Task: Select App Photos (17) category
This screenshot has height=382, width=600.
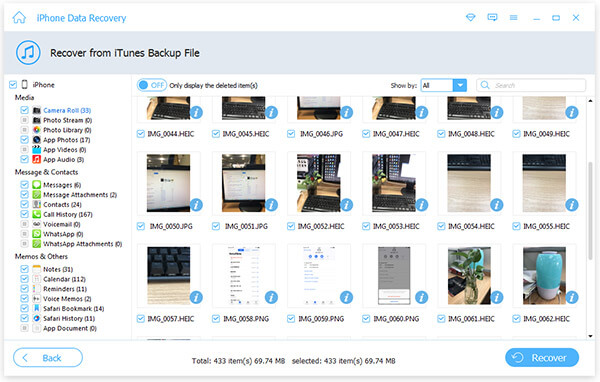Action: click(x=67, y=140)
